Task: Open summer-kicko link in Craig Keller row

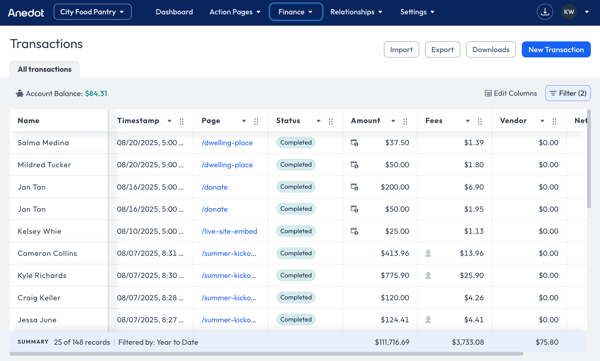Action: click(229, 298)
